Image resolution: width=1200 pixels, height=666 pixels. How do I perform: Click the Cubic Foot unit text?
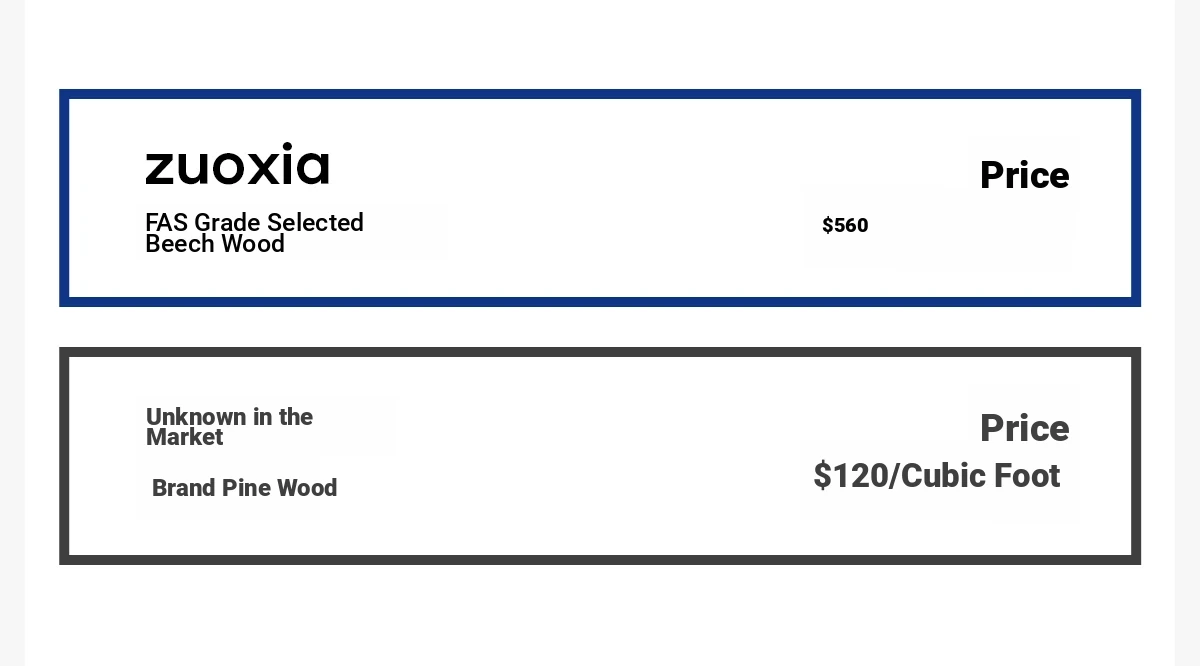point(980,475)
